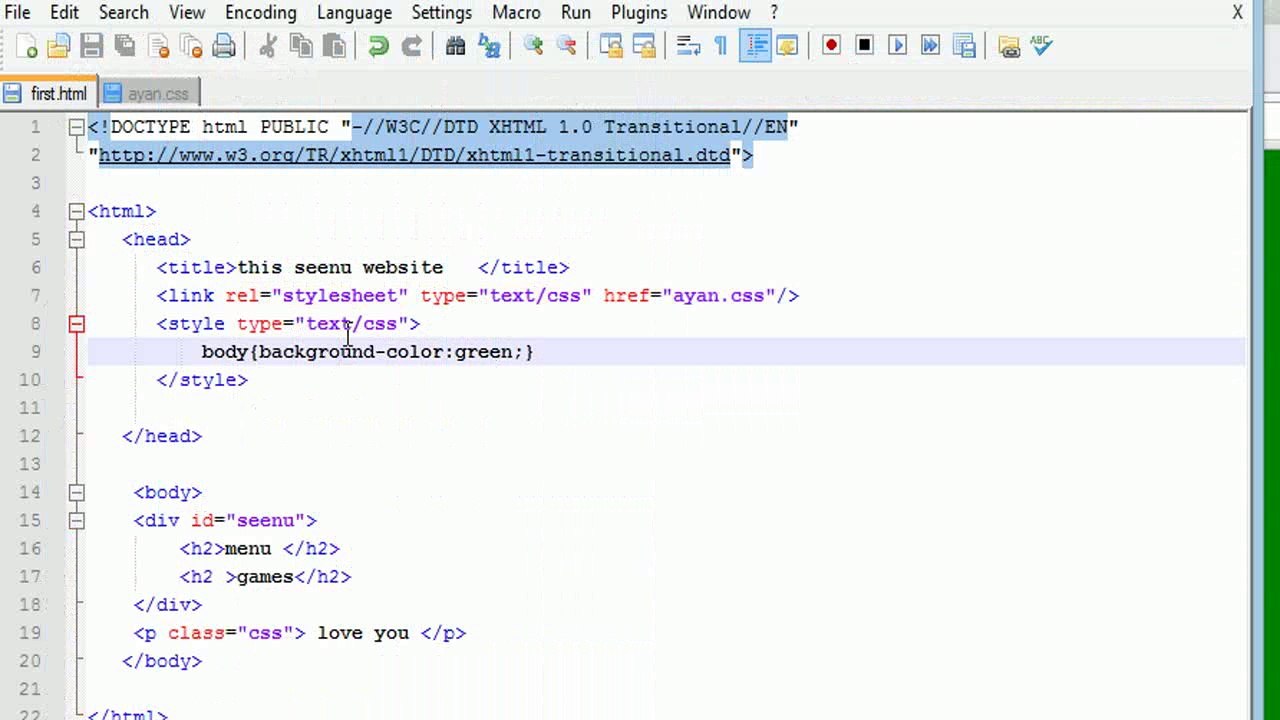
Task: Click line number 12 in the margin
Action: [x=30, y=436]
